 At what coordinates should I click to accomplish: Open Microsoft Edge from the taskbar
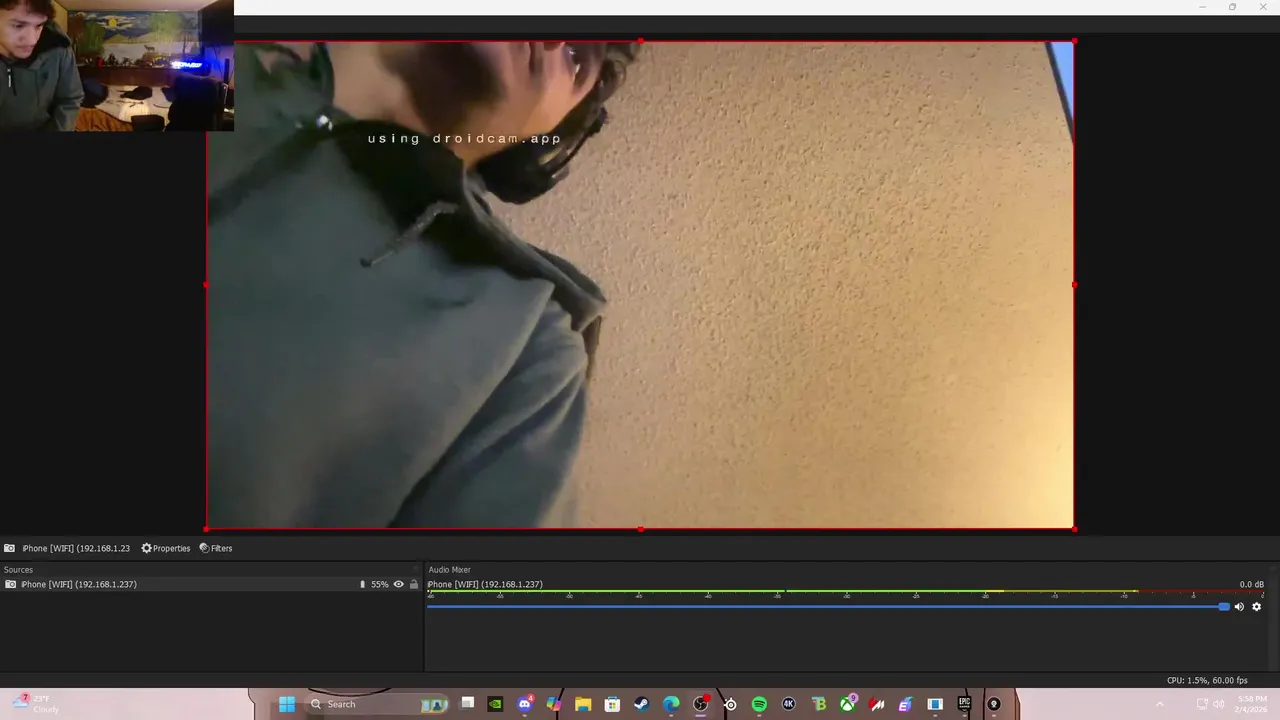(671, 704)
